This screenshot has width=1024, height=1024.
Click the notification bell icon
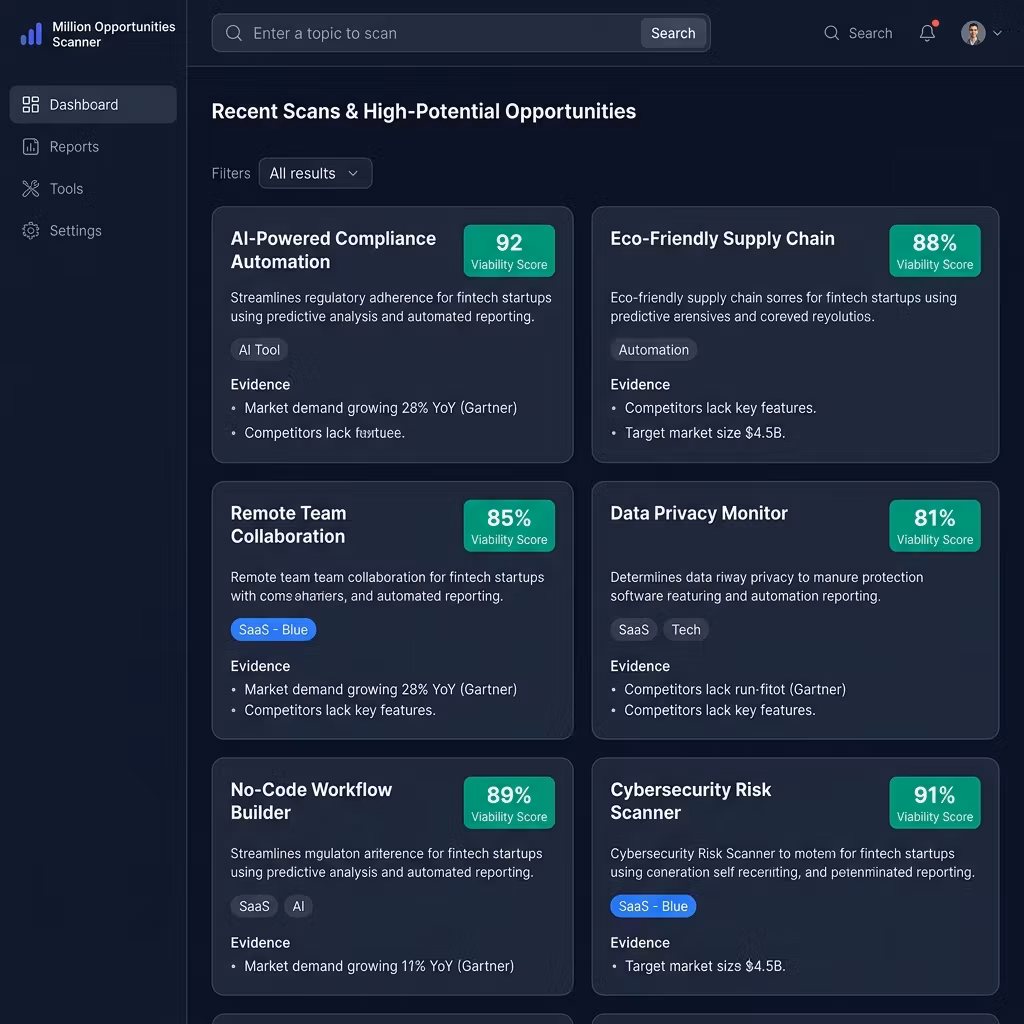[927, 33]
